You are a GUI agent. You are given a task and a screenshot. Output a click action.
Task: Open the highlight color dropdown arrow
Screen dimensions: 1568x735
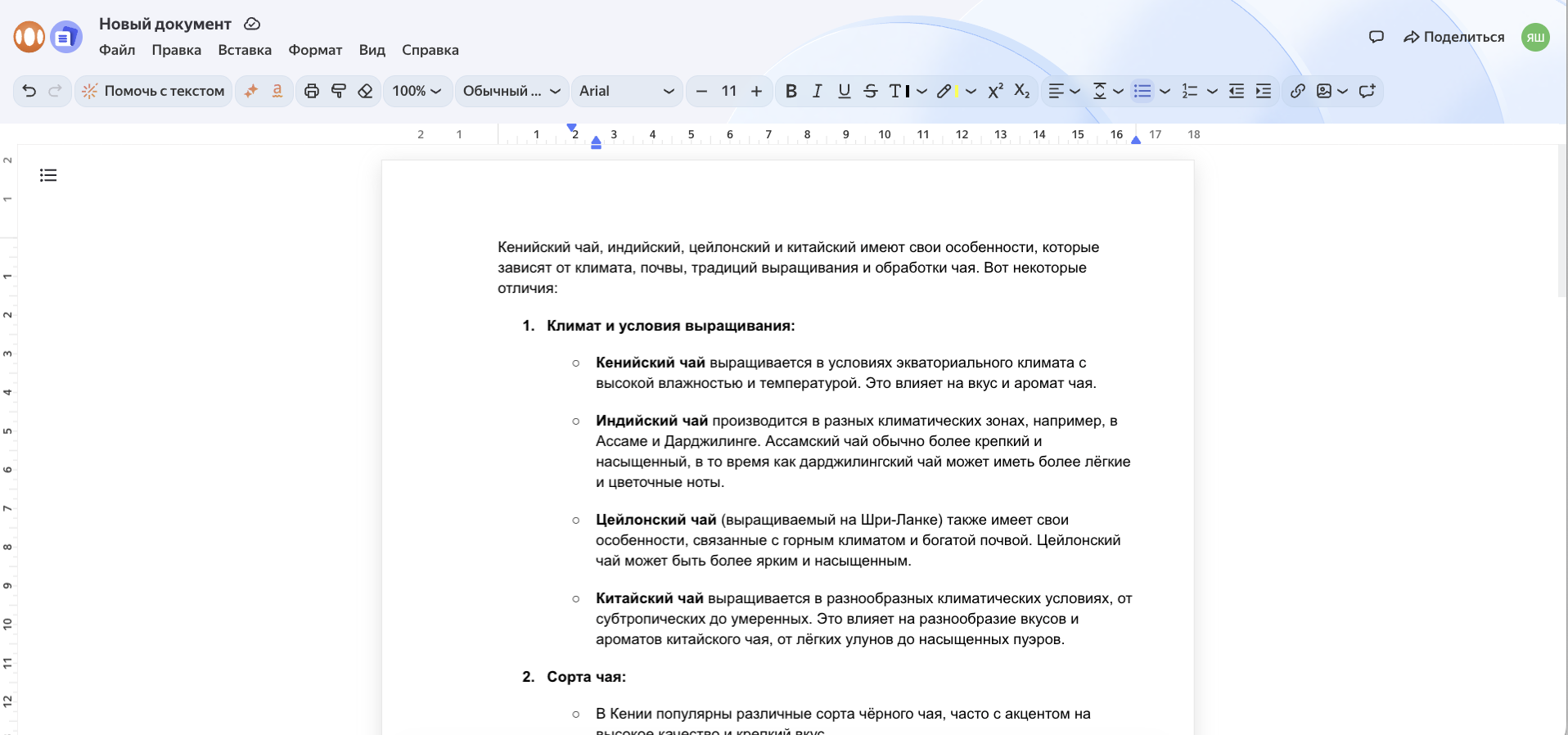(x=971, y=91)
